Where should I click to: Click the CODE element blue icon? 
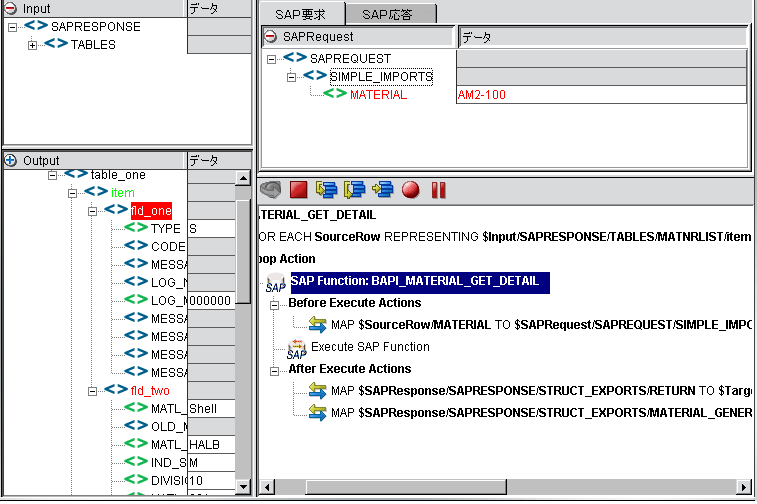point(136,245)
